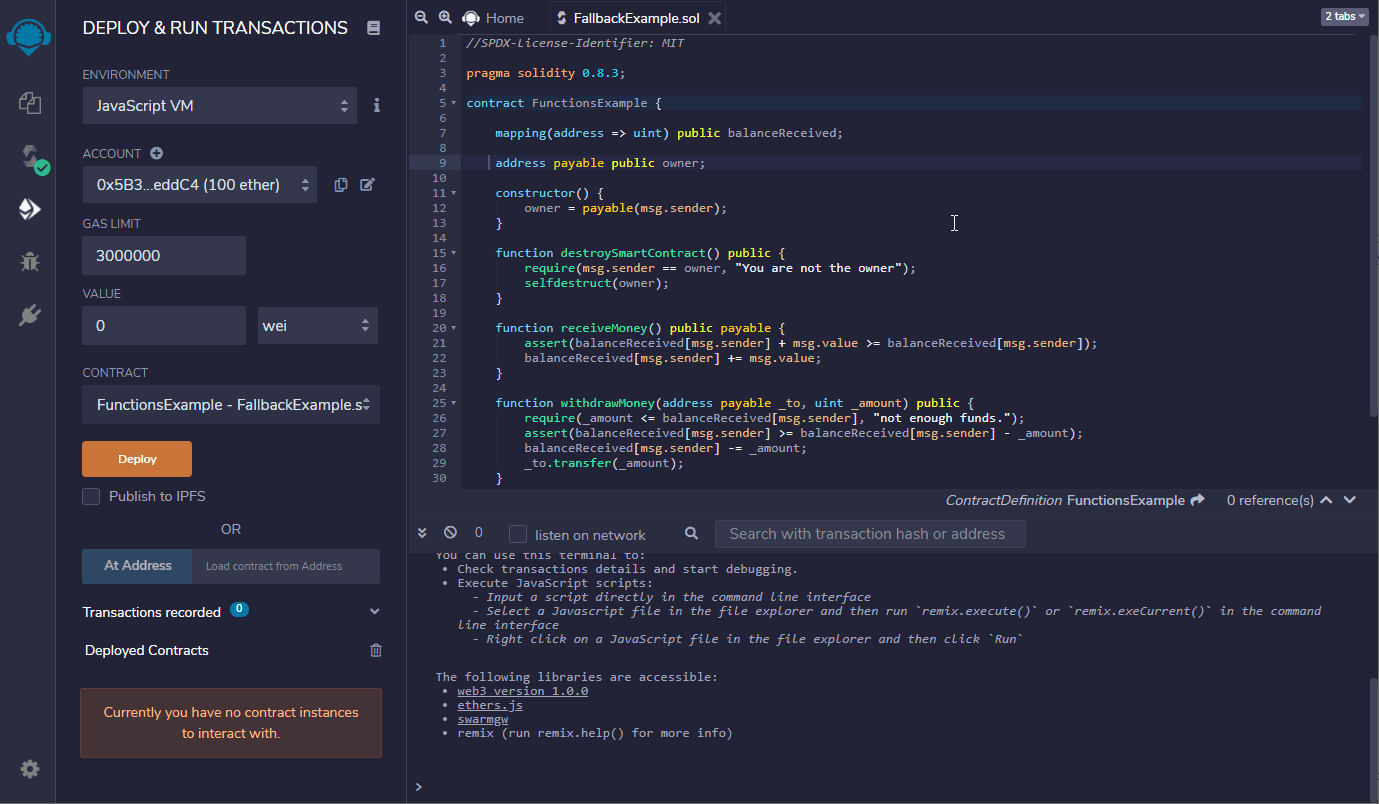Image resolution: width=1379 pixels, height=804 pixels.
Task: Open documentation icon next to panel title
Action: (x=374, y=28)
